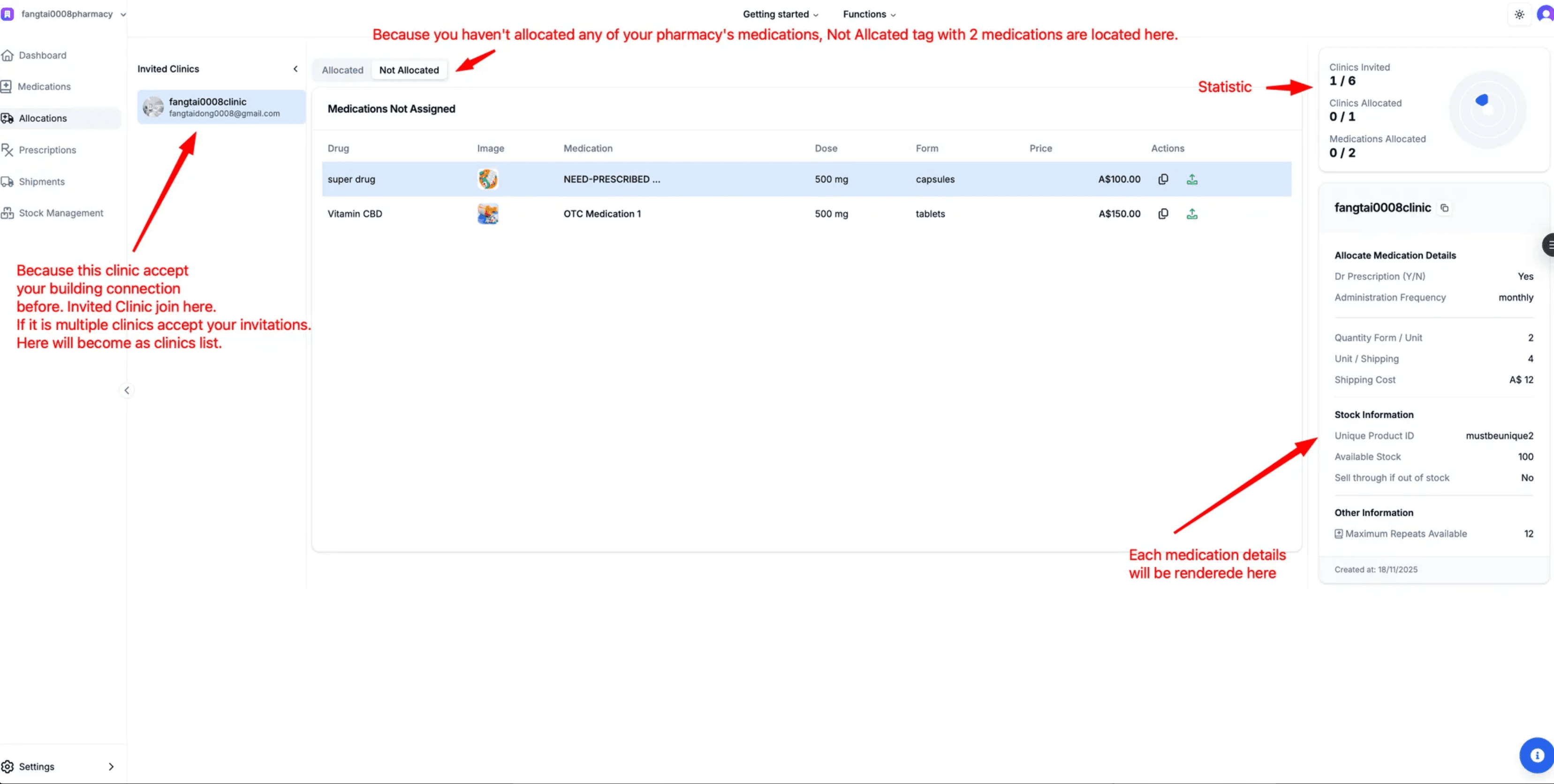Switch to the Allocated tab

coord(342,70)
